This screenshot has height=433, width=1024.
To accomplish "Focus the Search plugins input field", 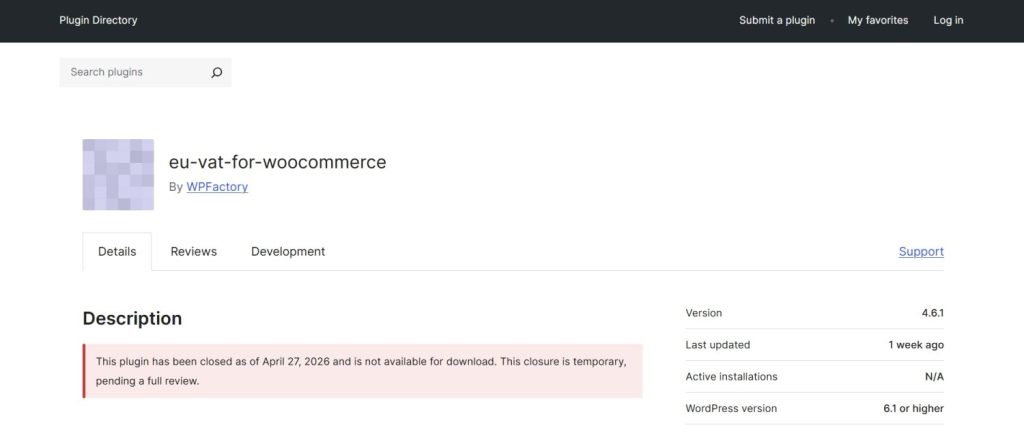I will [135, 72].
